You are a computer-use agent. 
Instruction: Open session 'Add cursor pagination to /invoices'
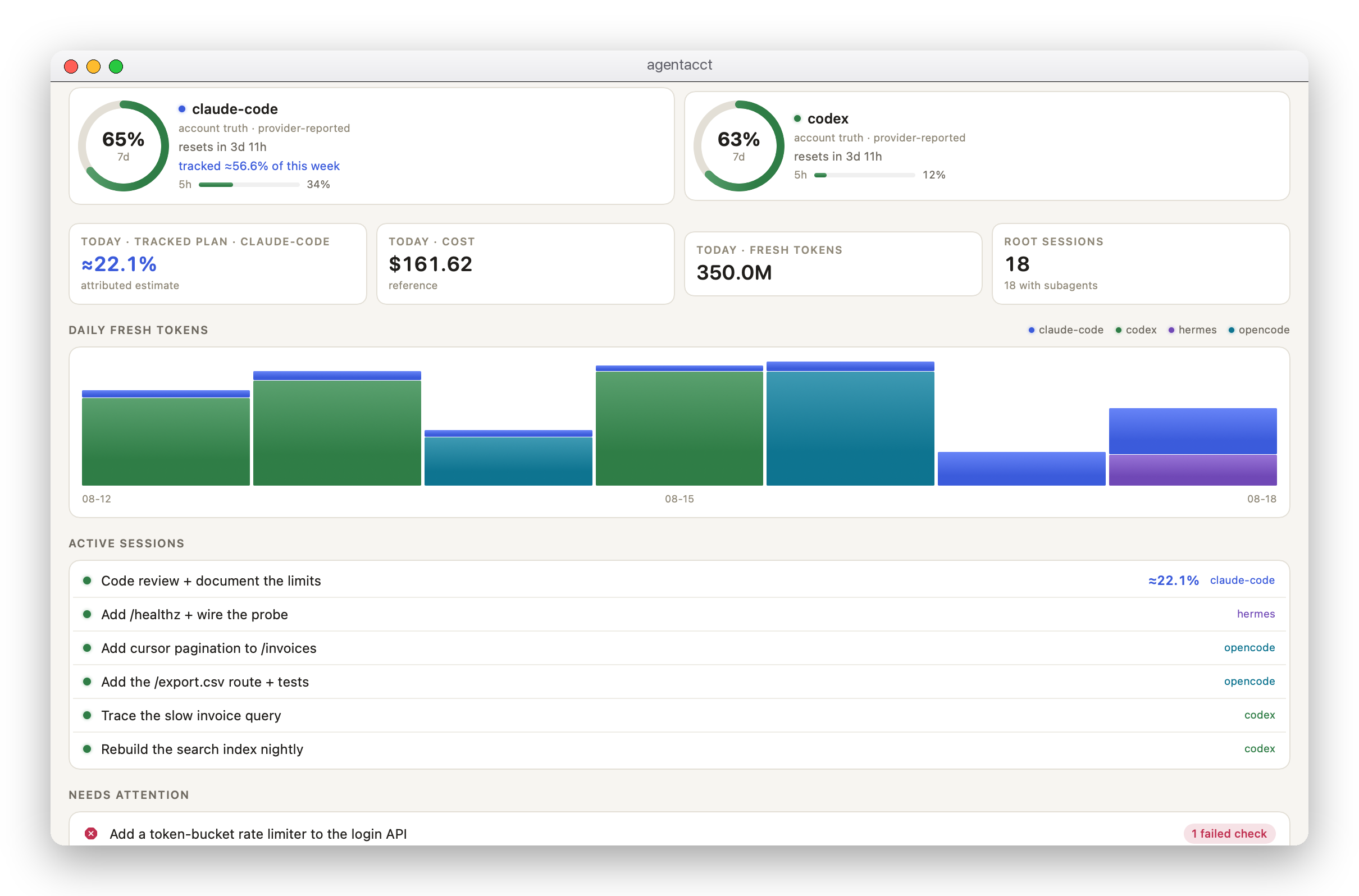tap(679, 648)
